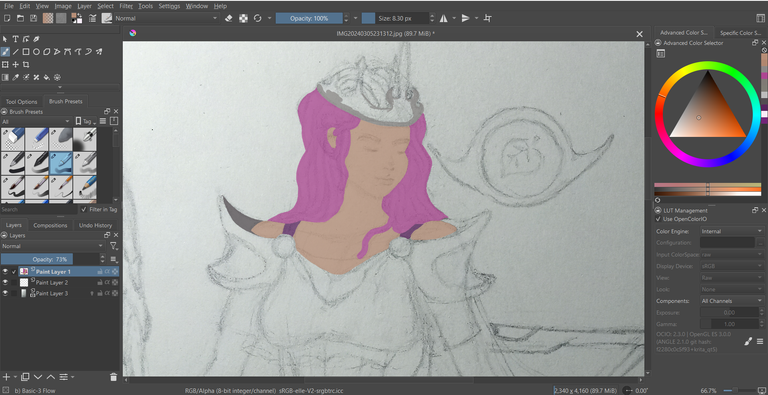Viewport: 768px width, 395px height.
Task: Open the File menu
Action: coord(9,6)
